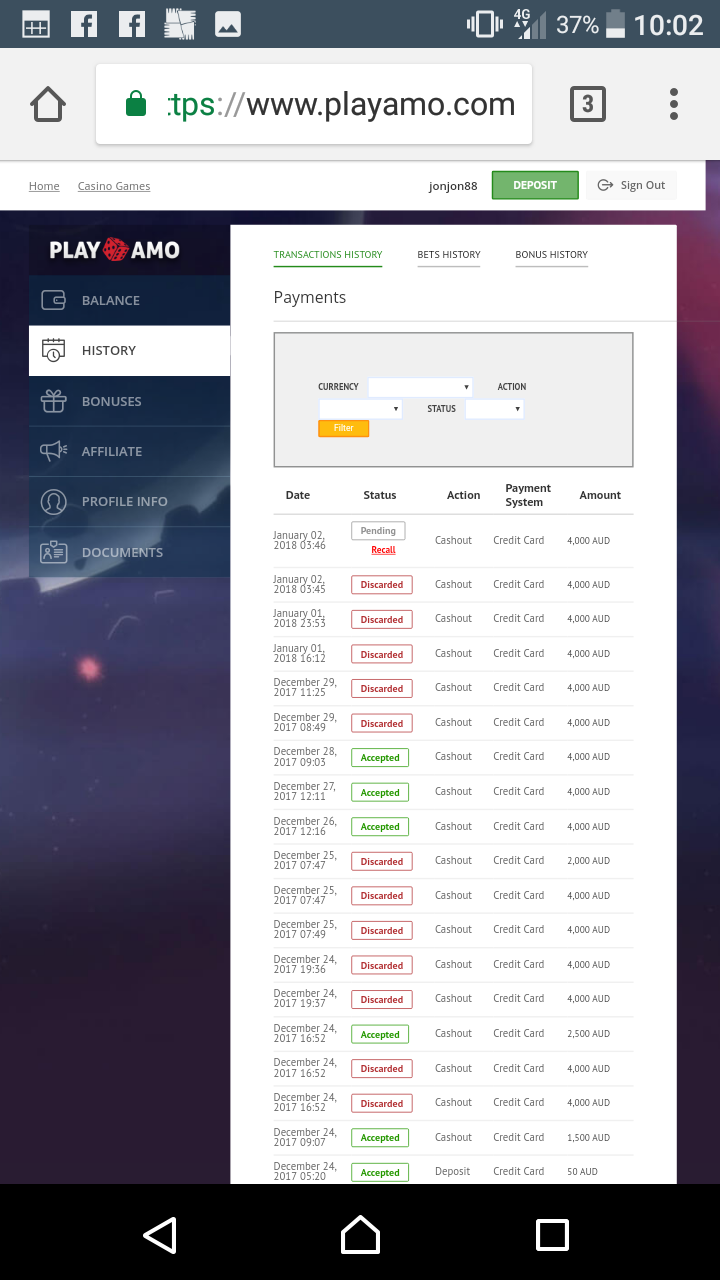This screenshot has width=720, height=1280.
Task: Tap the Android recent apps square
Action: (553, 1235)
